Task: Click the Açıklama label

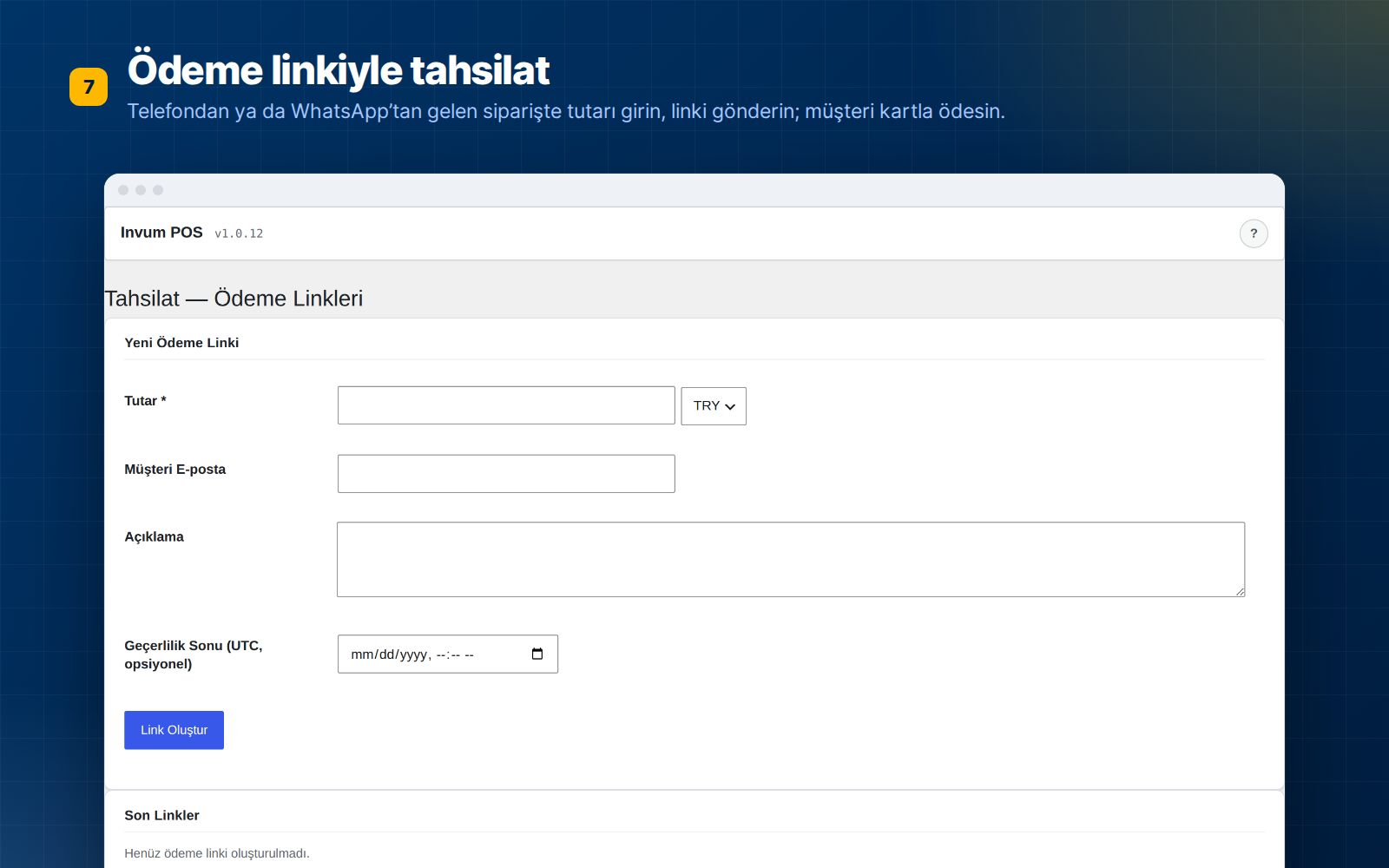Action: (x=154, y=537)
